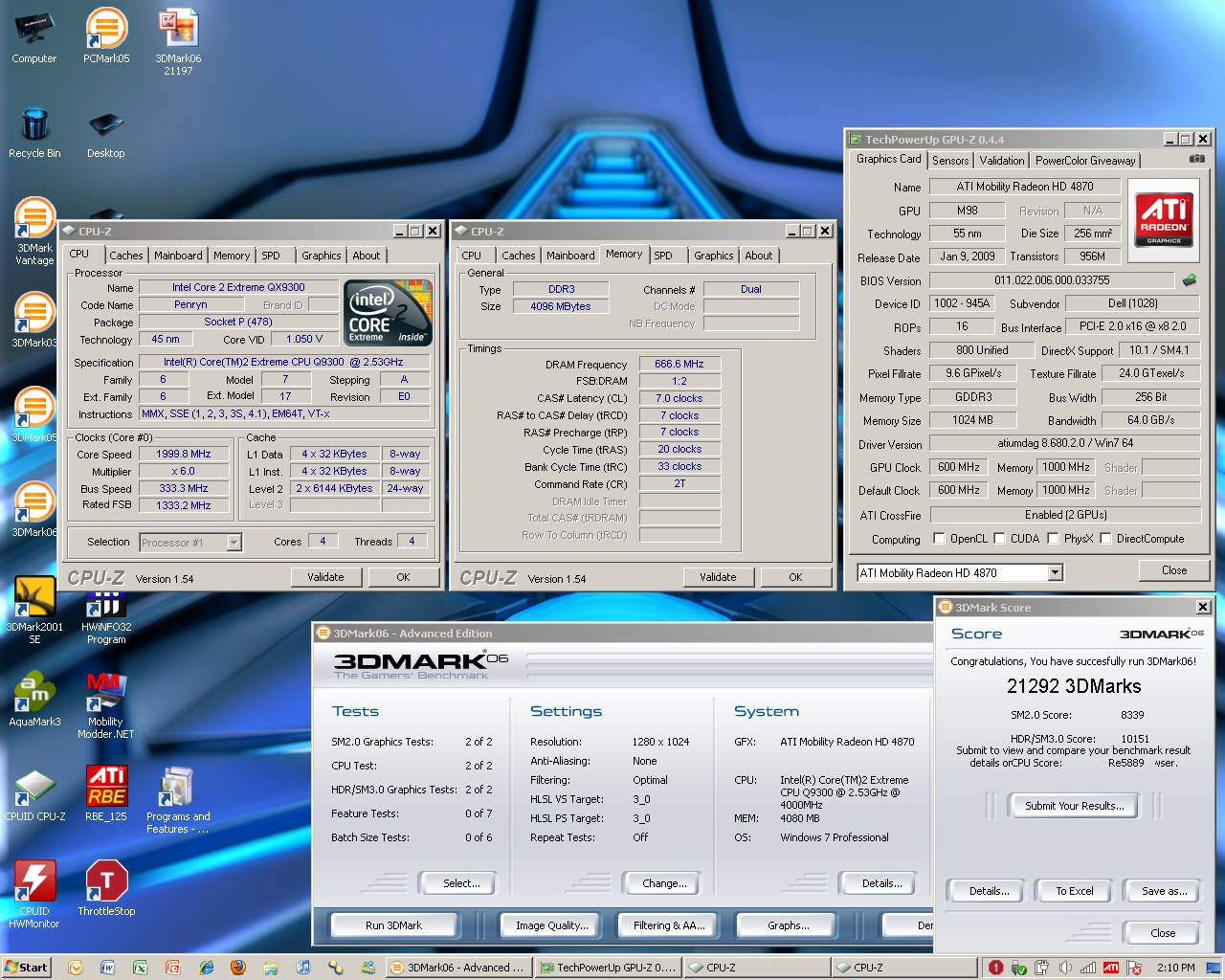Click the Start button on the taskbar
This screenshot has width=1225, height=980.
26,968
